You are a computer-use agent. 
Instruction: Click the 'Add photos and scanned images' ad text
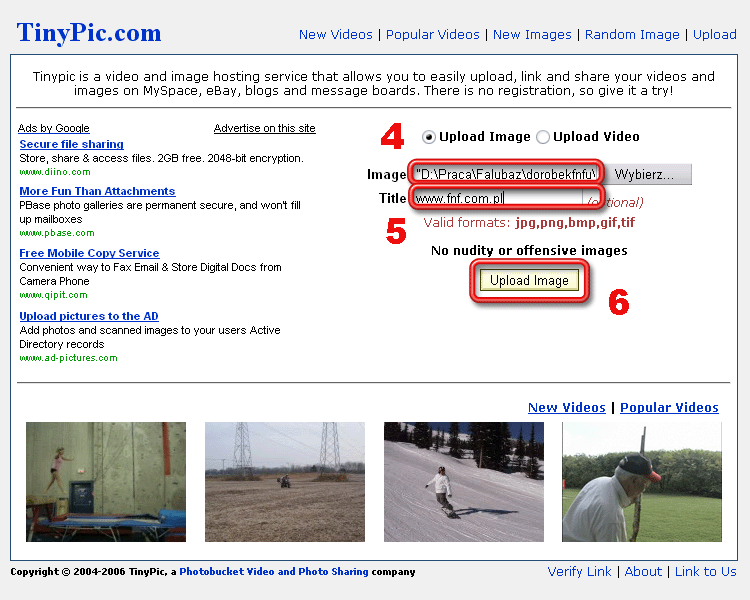[150, 337]
